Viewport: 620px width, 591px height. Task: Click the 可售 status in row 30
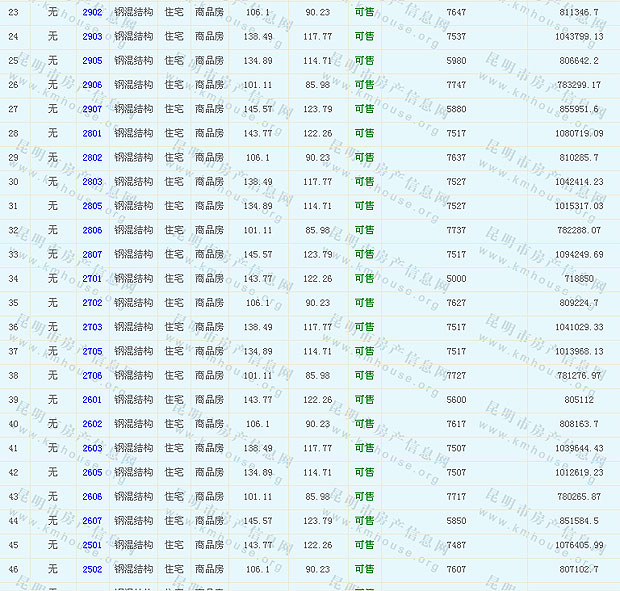tap(364, 182)
